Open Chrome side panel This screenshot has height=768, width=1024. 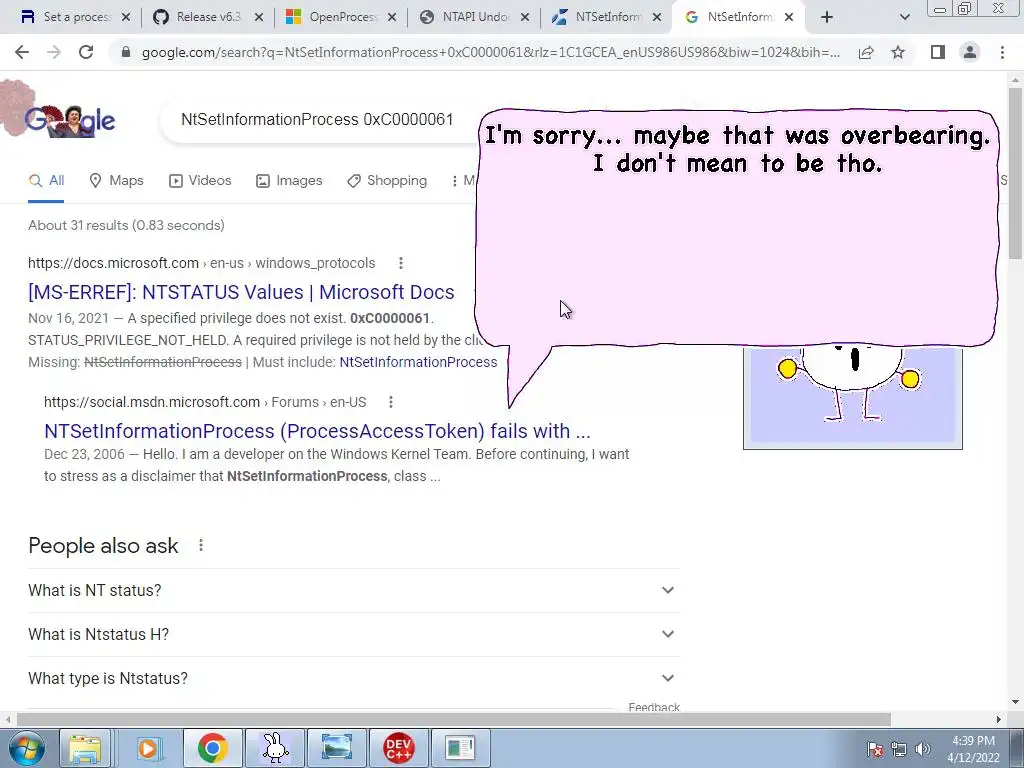click(x=938, y=52)
